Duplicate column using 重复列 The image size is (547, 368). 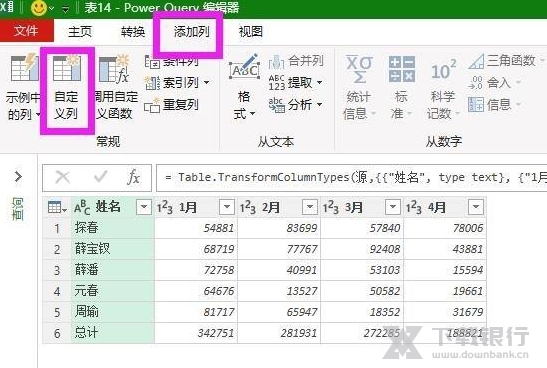(x=172, y=105)
